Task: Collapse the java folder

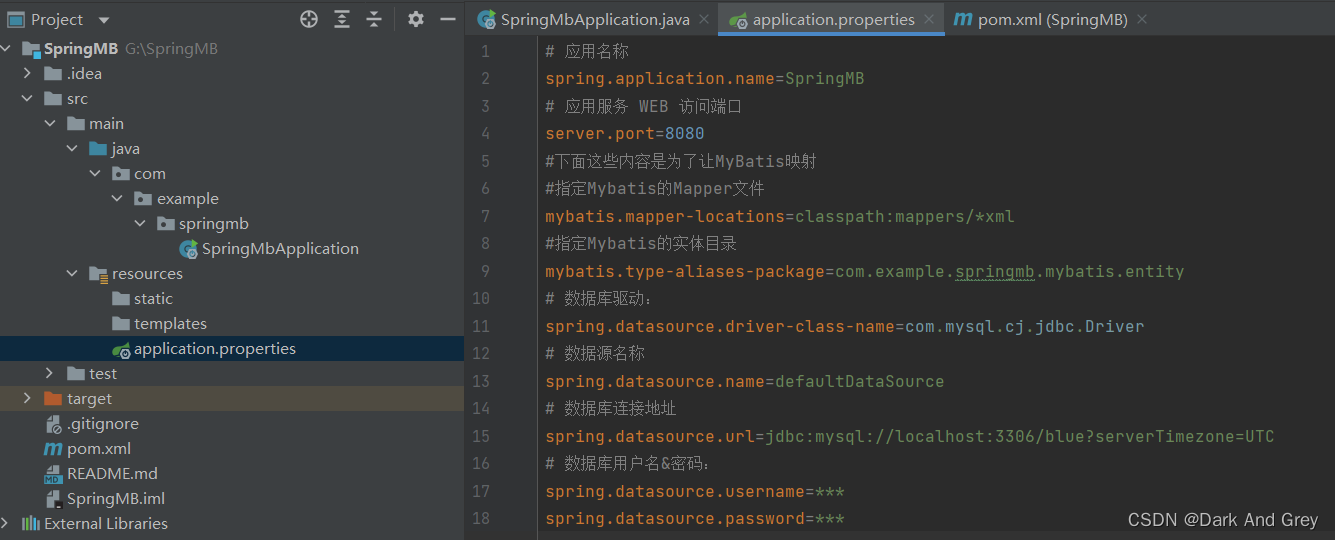Action: point(72,149)
